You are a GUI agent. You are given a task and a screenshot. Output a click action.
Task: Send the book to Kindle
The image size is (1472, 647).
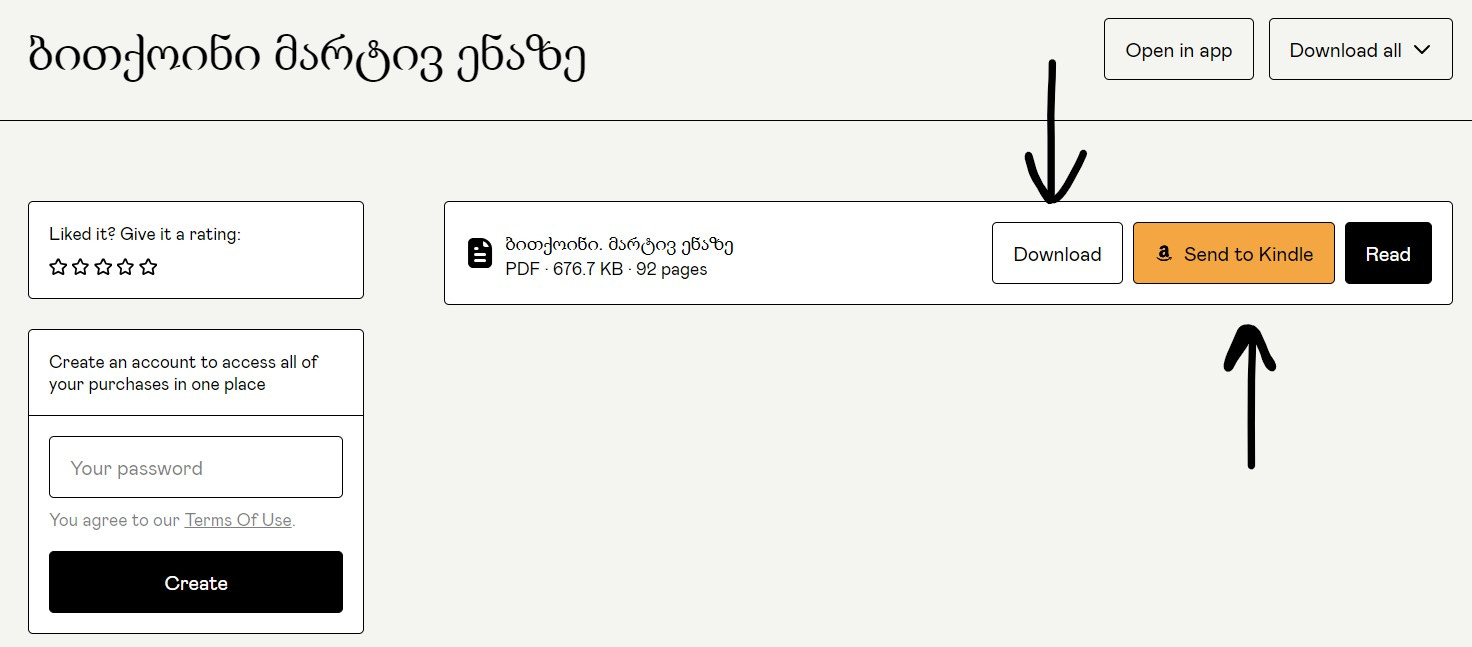1233,253
